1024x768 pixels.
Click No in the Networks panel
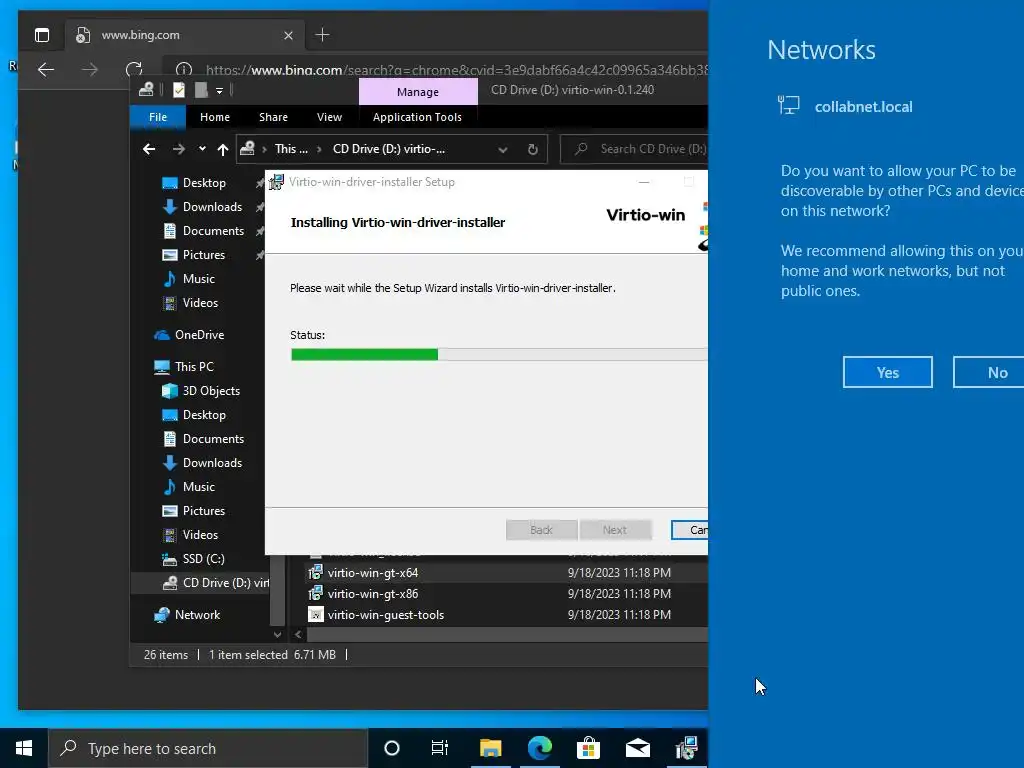tap(988, 372)
